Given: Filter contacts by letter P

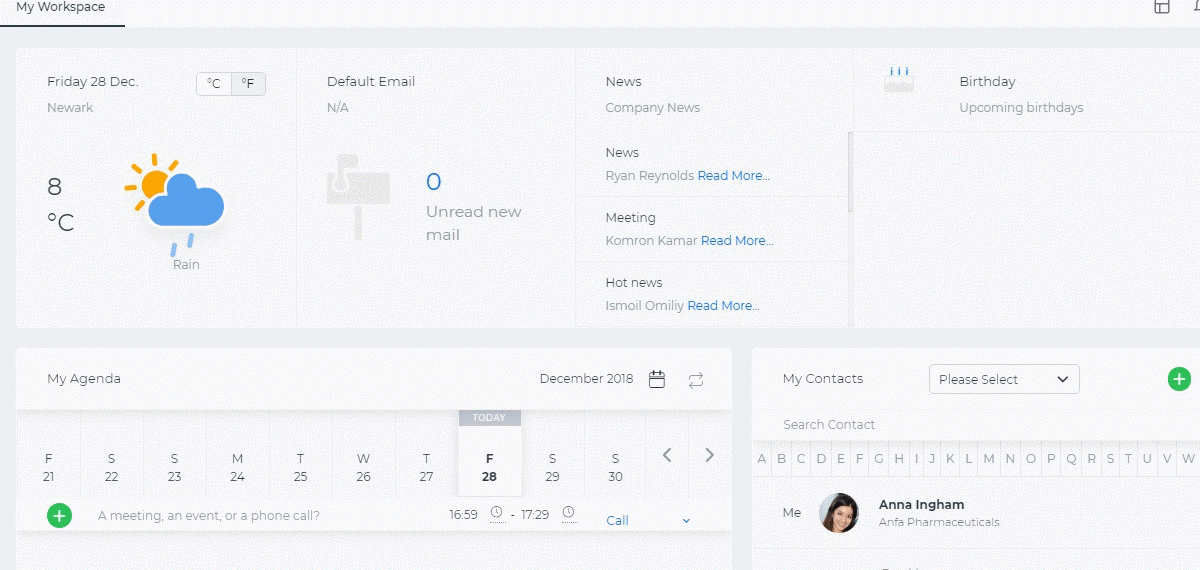Looking at the screenshot, I should click(1051, 459).
